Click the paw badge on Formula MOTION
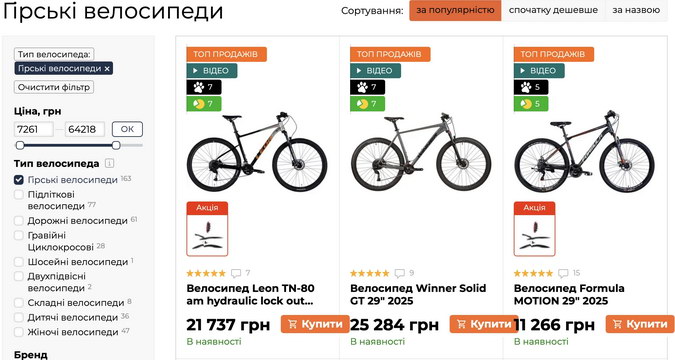Screen dimensions: 675x360 [531, 87]
